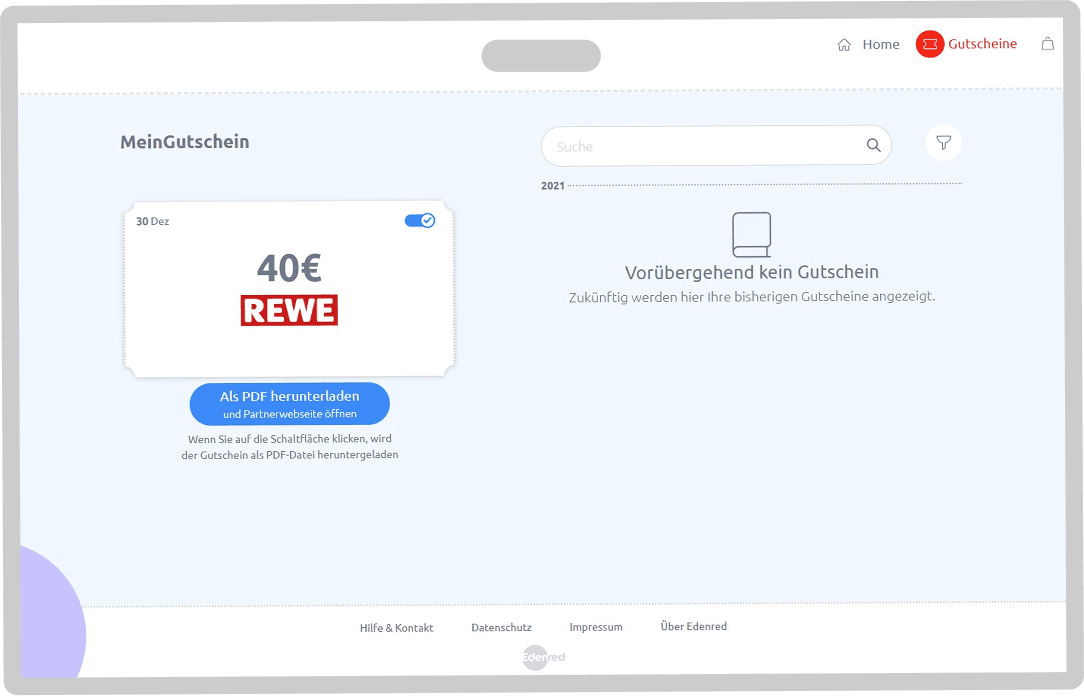Click inside the Suche search field

coord(700,146)
